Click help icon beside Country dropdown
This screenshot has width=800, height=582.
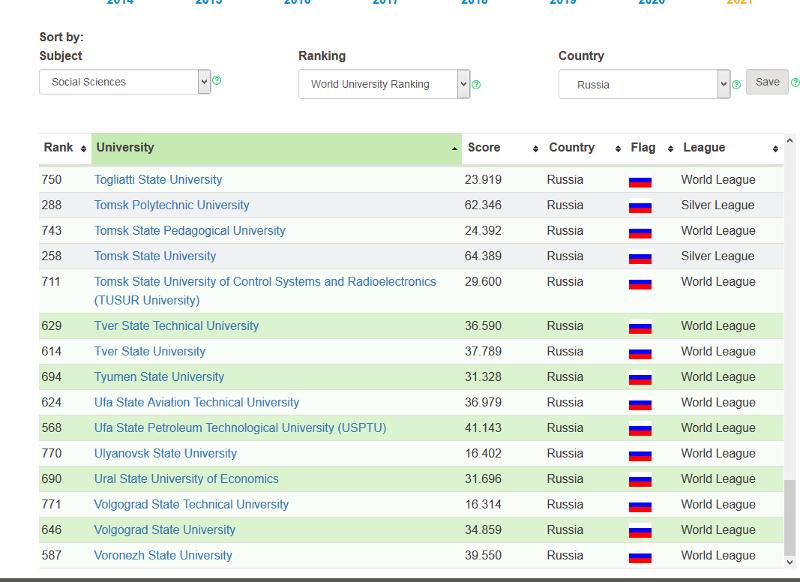coord(737,84)
